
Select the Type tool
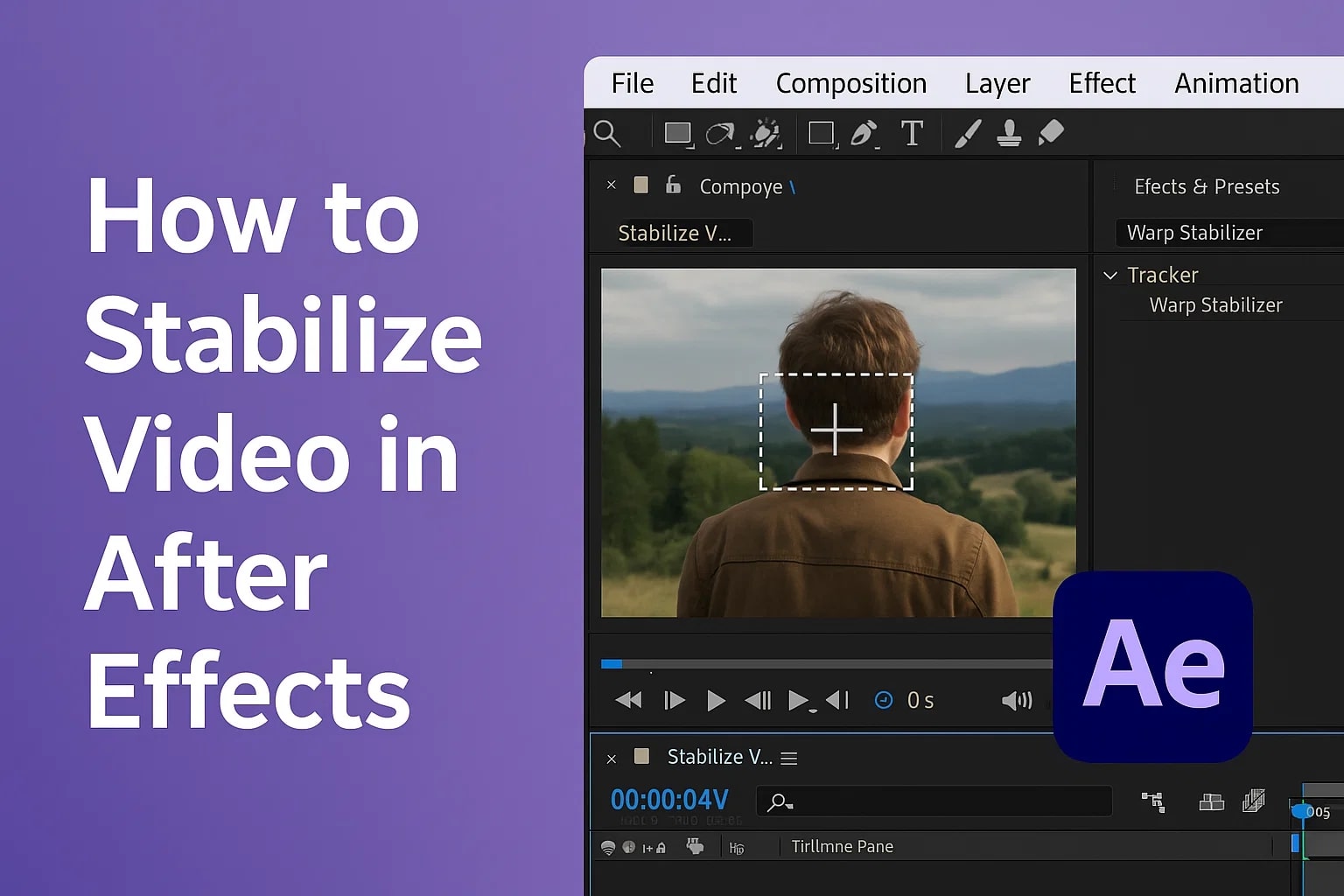coord(913,133)
